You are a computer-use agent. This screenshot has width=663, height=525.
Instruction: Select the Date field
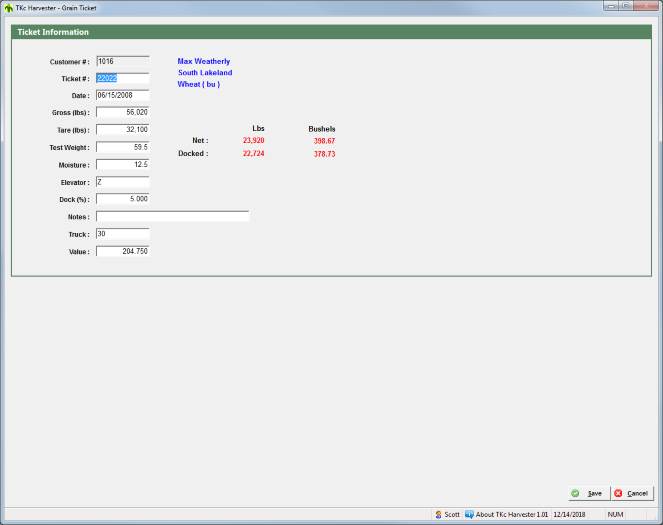122,95
